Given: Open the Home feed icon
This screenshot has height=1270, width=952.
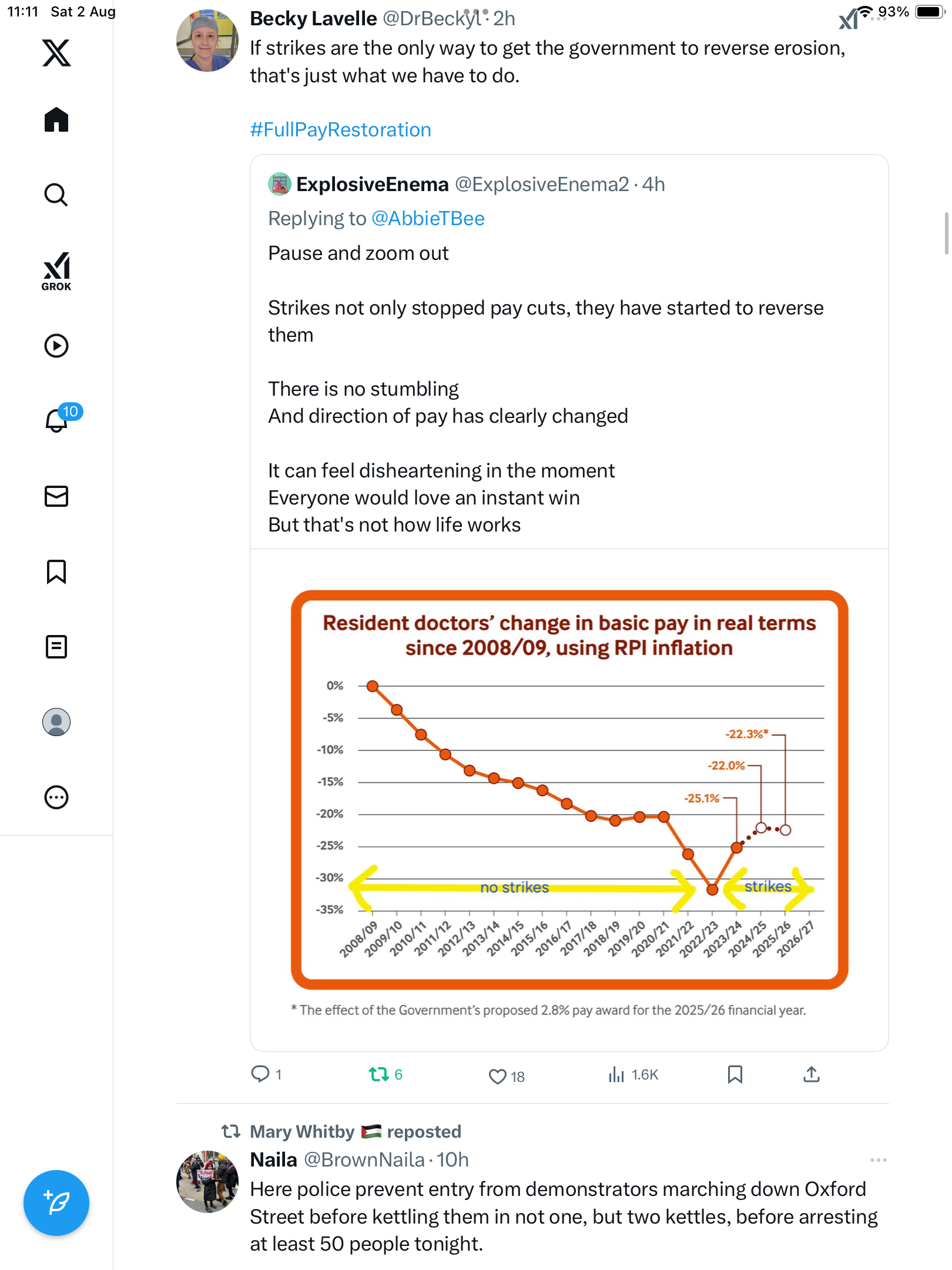Looking at the screenshot, I should [56, 120].
